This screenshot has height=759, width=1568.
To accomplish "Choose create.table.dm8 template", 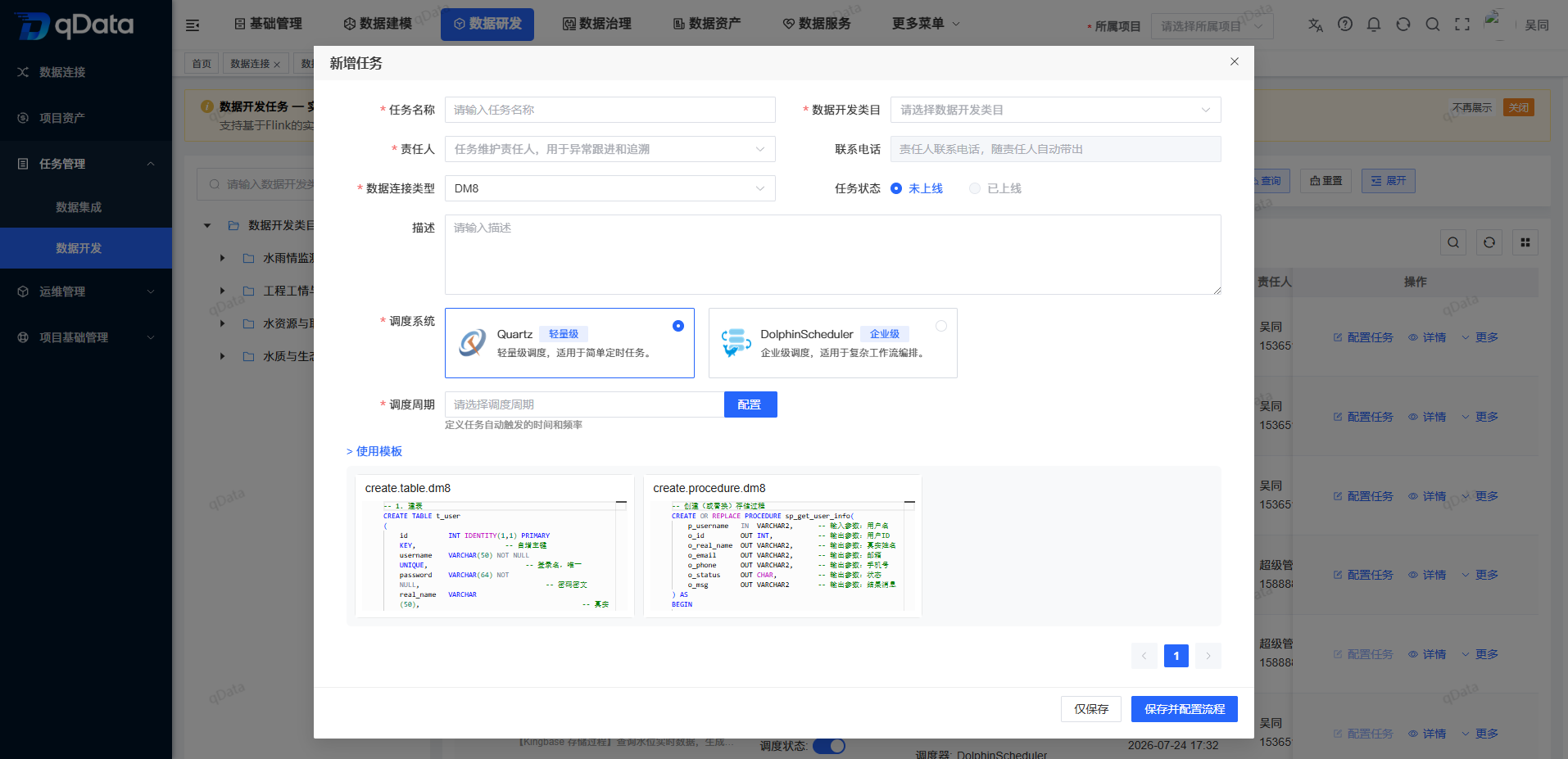I will coord(495,546).
